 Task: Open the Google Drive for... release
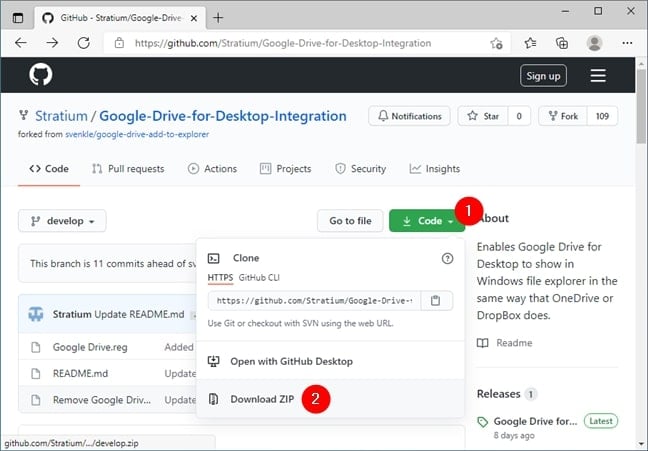click(535, 422)
